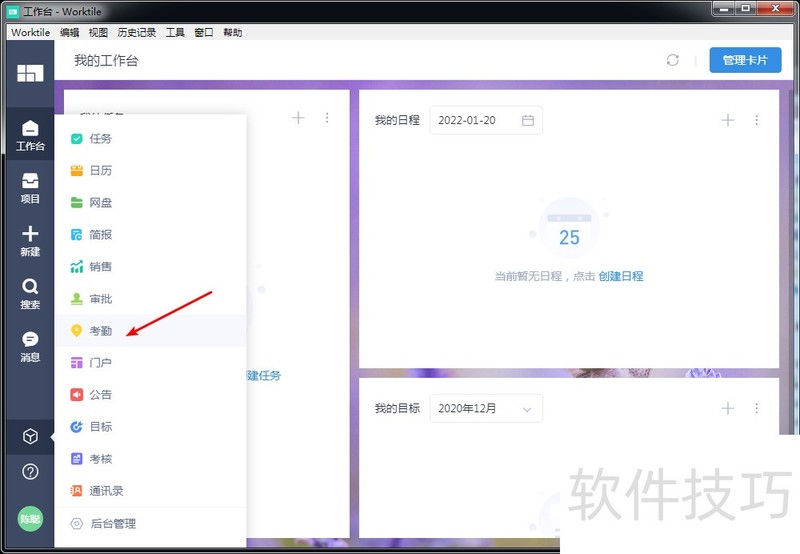Click the 管理卡片 button
Viewport: 800px width, 554px height.
tap(745, 60)
